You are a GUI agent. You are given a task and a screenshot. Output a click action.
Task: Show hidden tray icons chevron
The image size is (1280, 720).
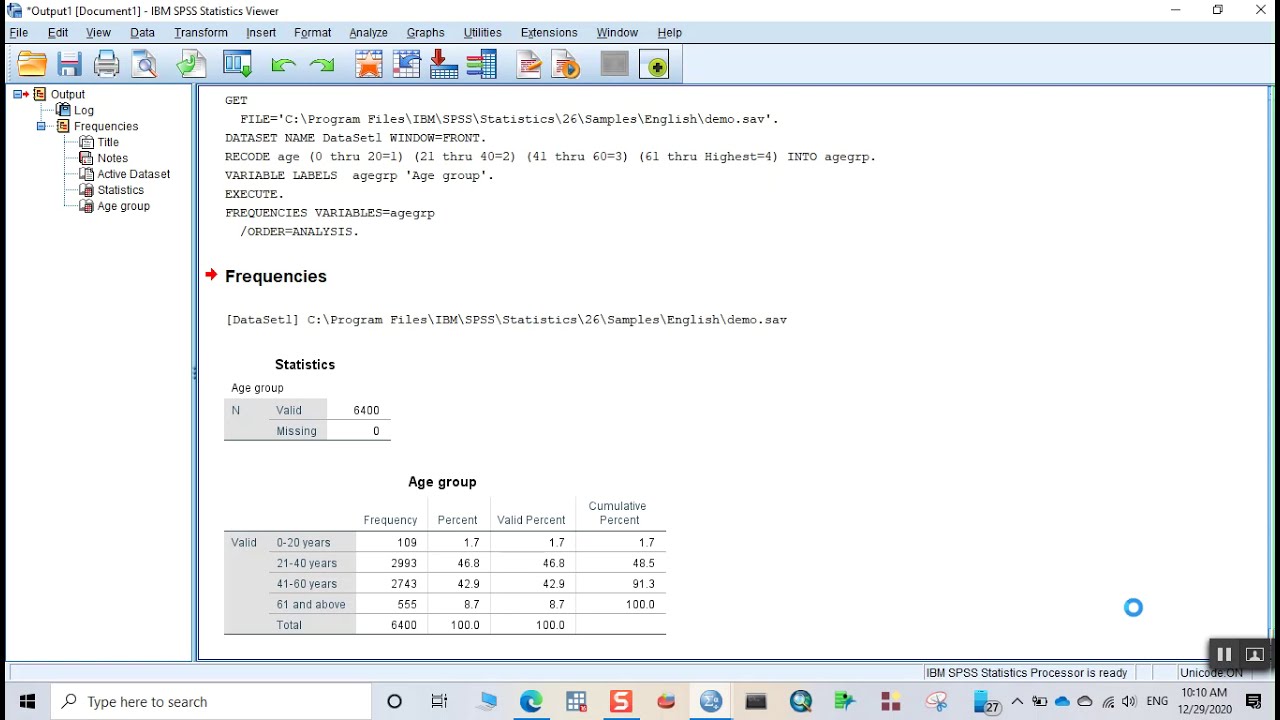[1017, 702]
